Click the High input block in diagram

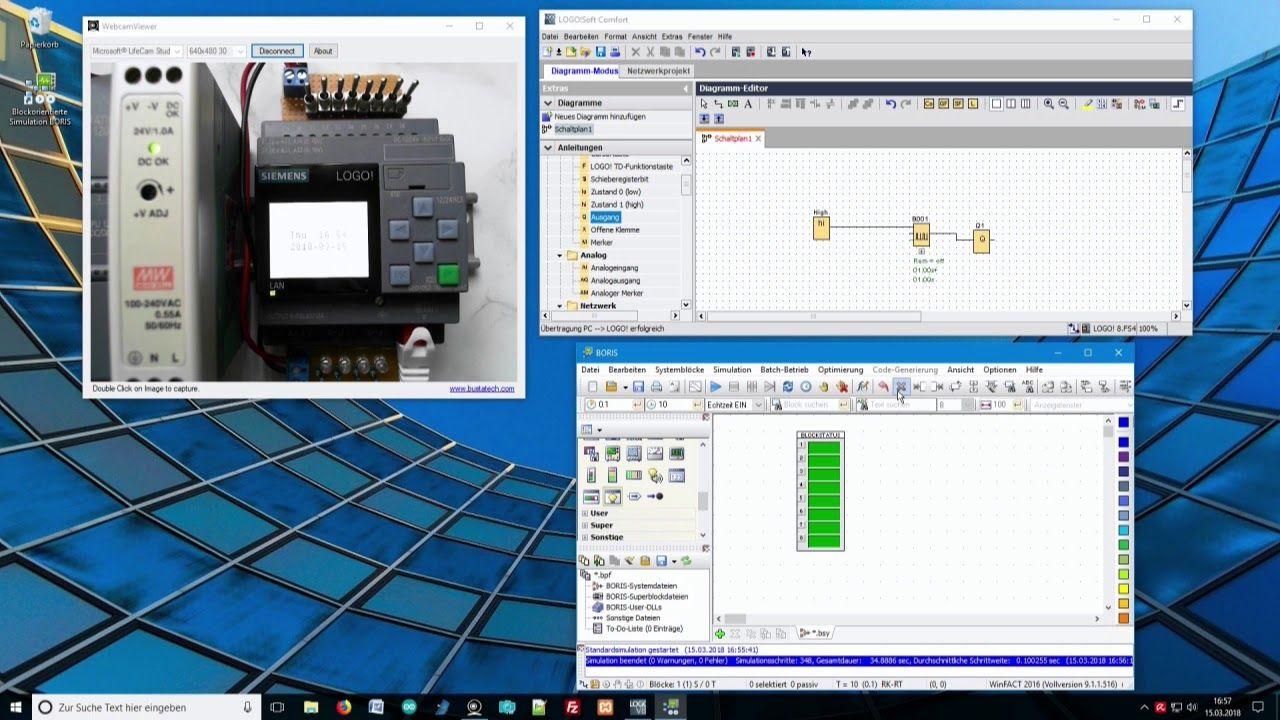pos(821,228)
